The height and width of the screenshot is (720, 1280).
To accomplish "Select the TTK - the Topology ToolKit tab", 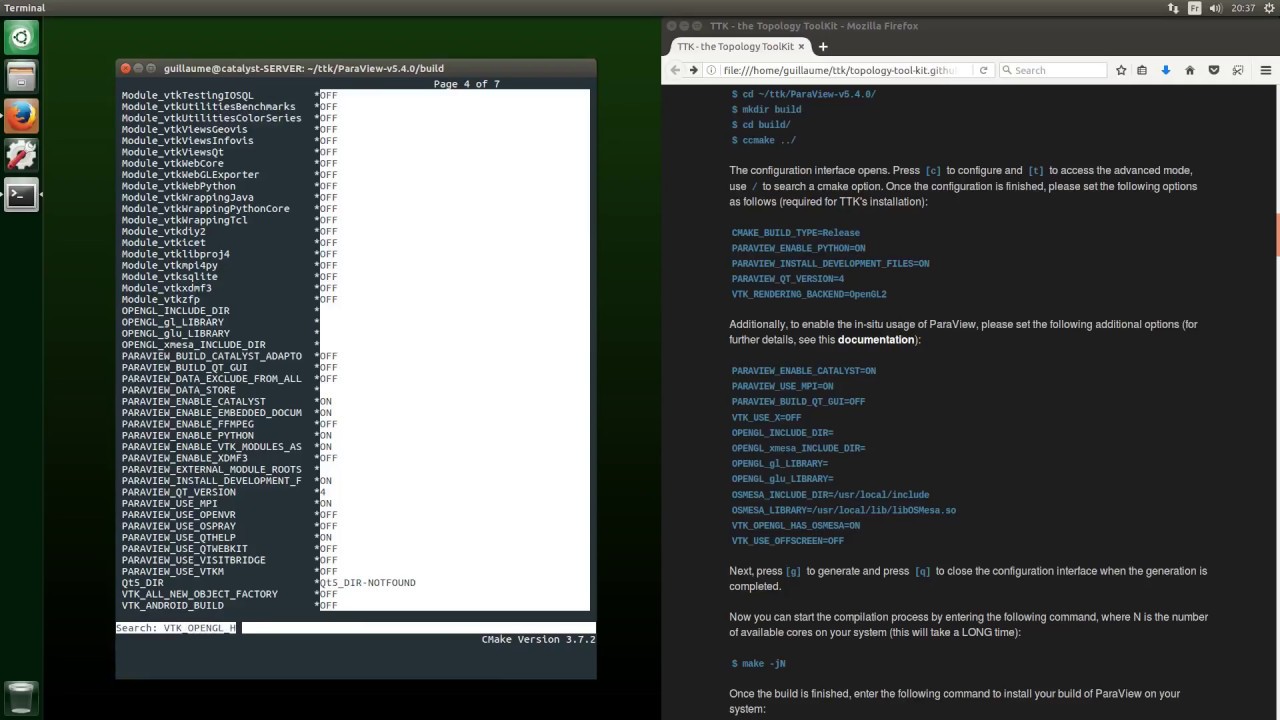I will (x=741, y=46).
